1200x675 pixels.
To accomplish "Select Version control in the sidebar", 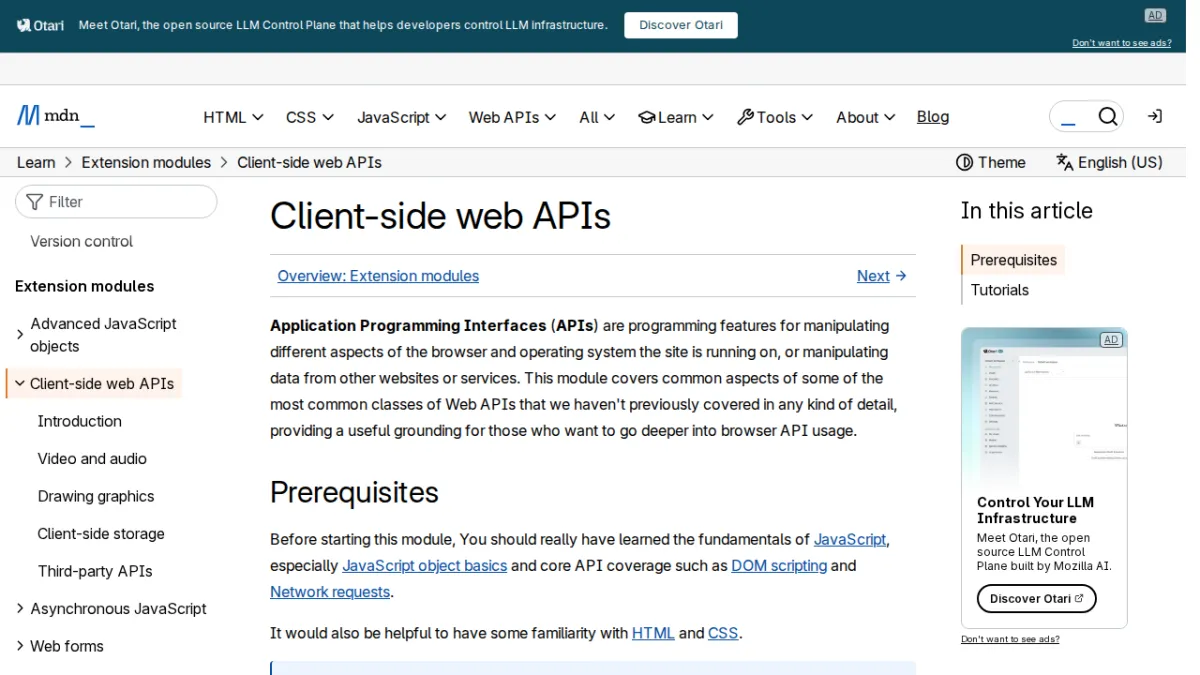I will [x=81, y=241].
